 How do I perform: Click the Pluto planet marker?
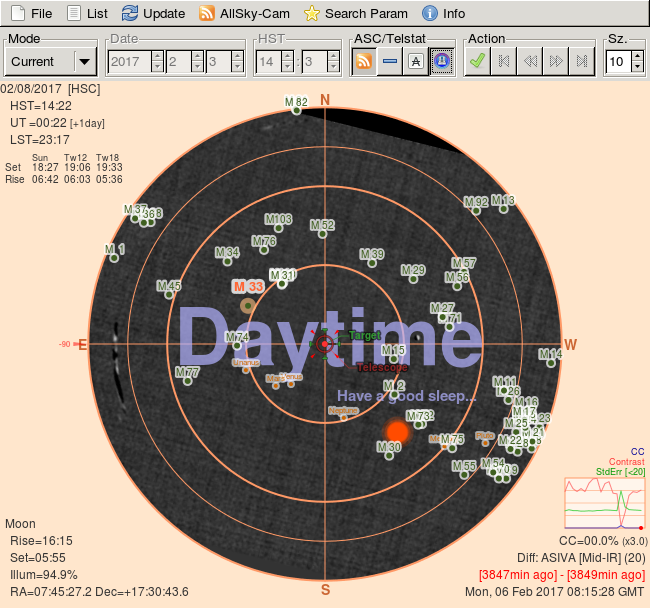point(485,443)
